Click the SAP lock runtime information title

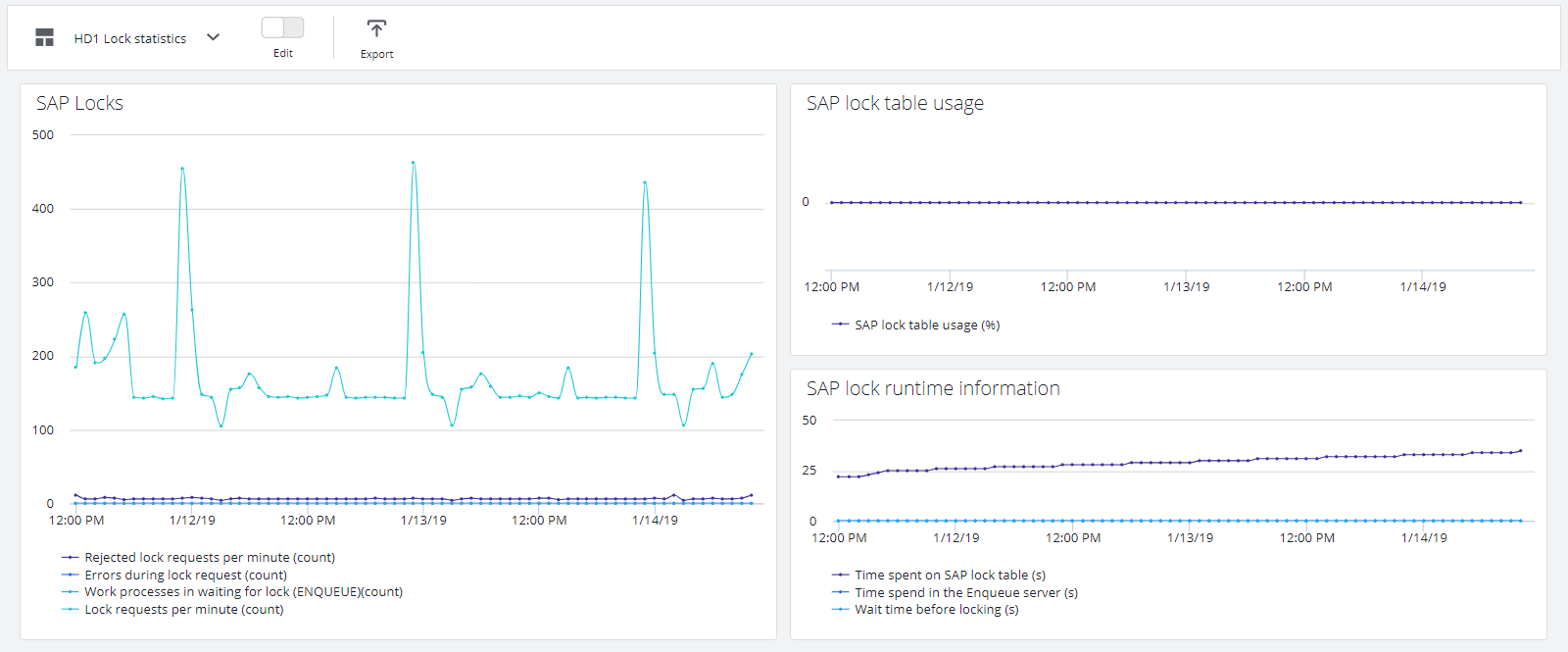pyautogui.click(x=933, y=388)
